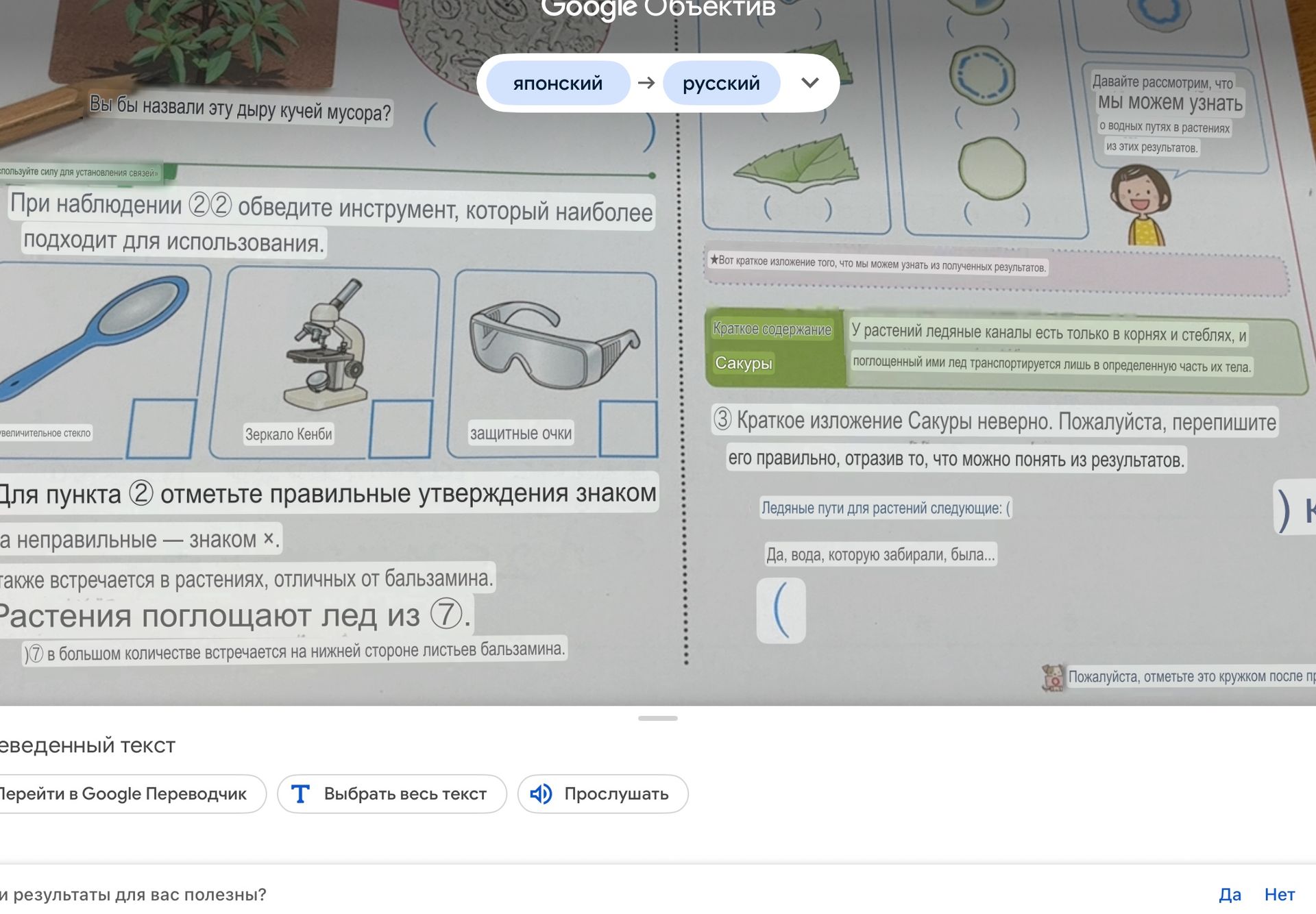Screen dimensions: 1316x914
Task: Select text starting "его правильно, отразив то"
Action: [x=956, y=458]
